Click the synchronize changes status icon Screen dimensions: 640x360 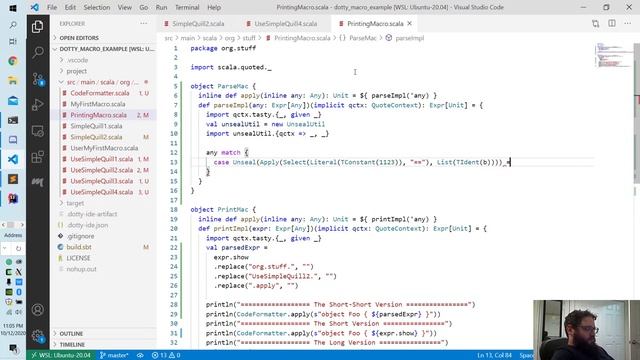140,355
